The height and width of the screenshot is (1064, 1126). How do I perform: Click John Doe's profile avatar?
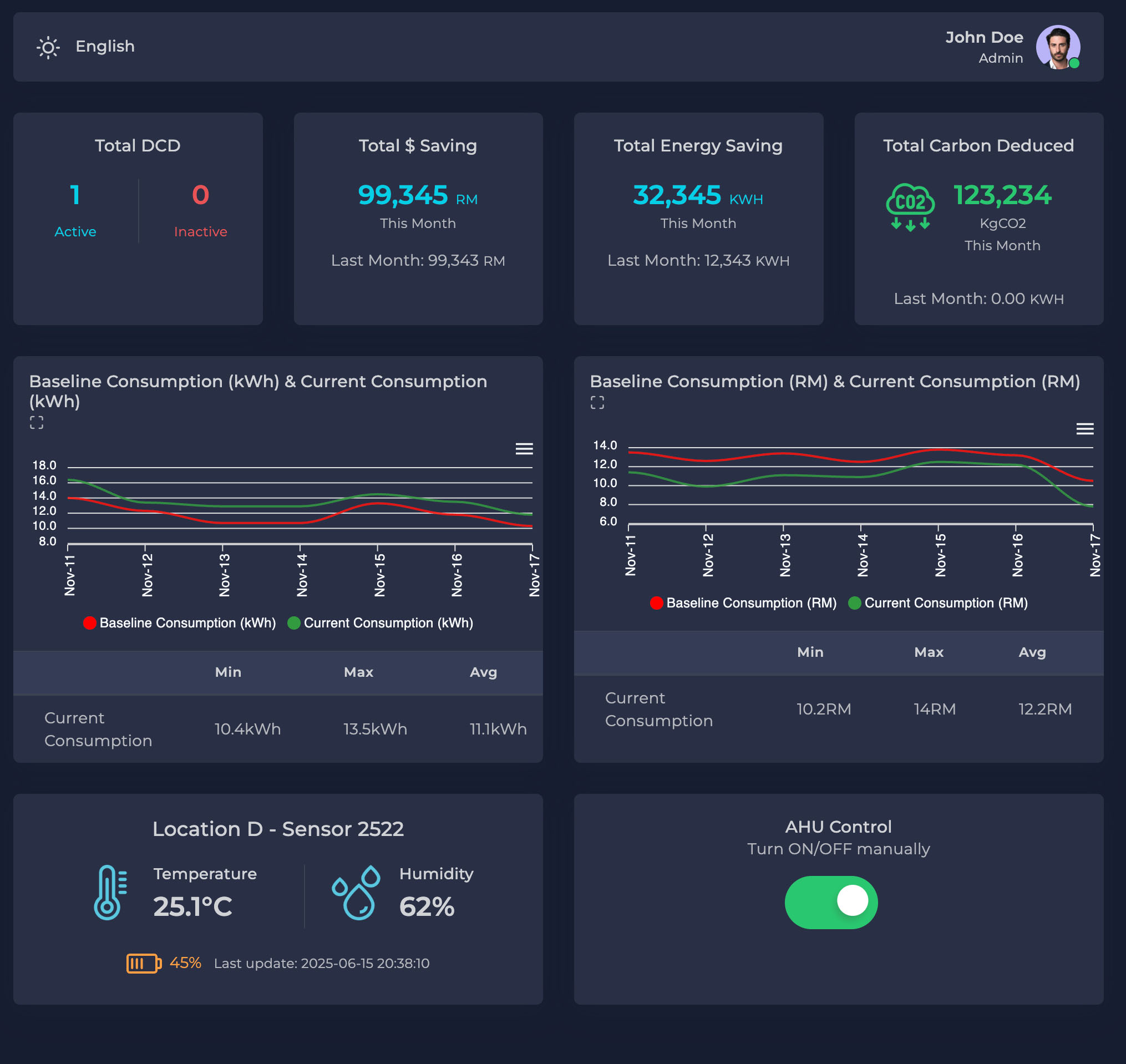point(1057,47)
